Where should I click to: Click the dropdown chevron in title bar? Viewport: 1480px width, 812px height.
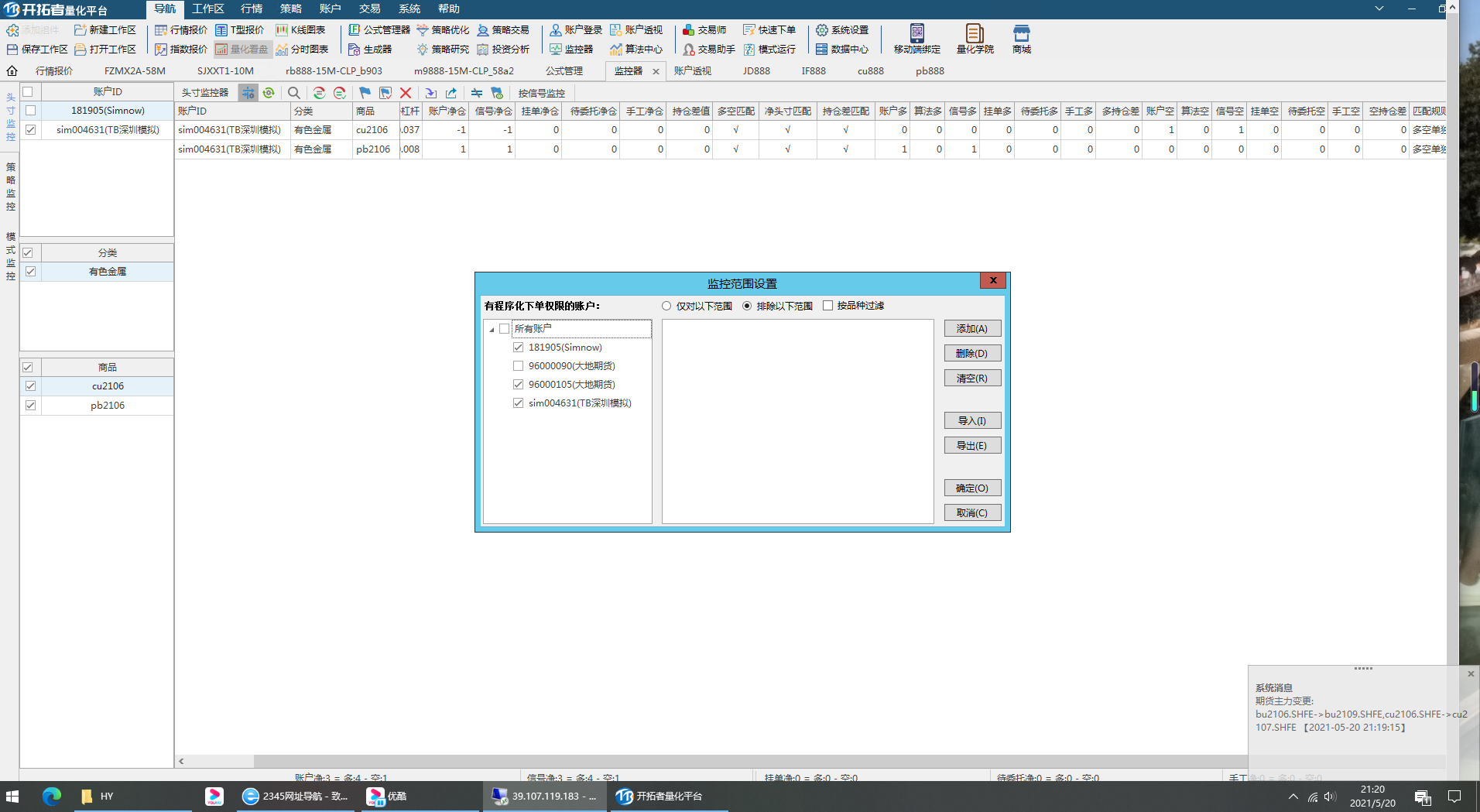pos(1379,9)
